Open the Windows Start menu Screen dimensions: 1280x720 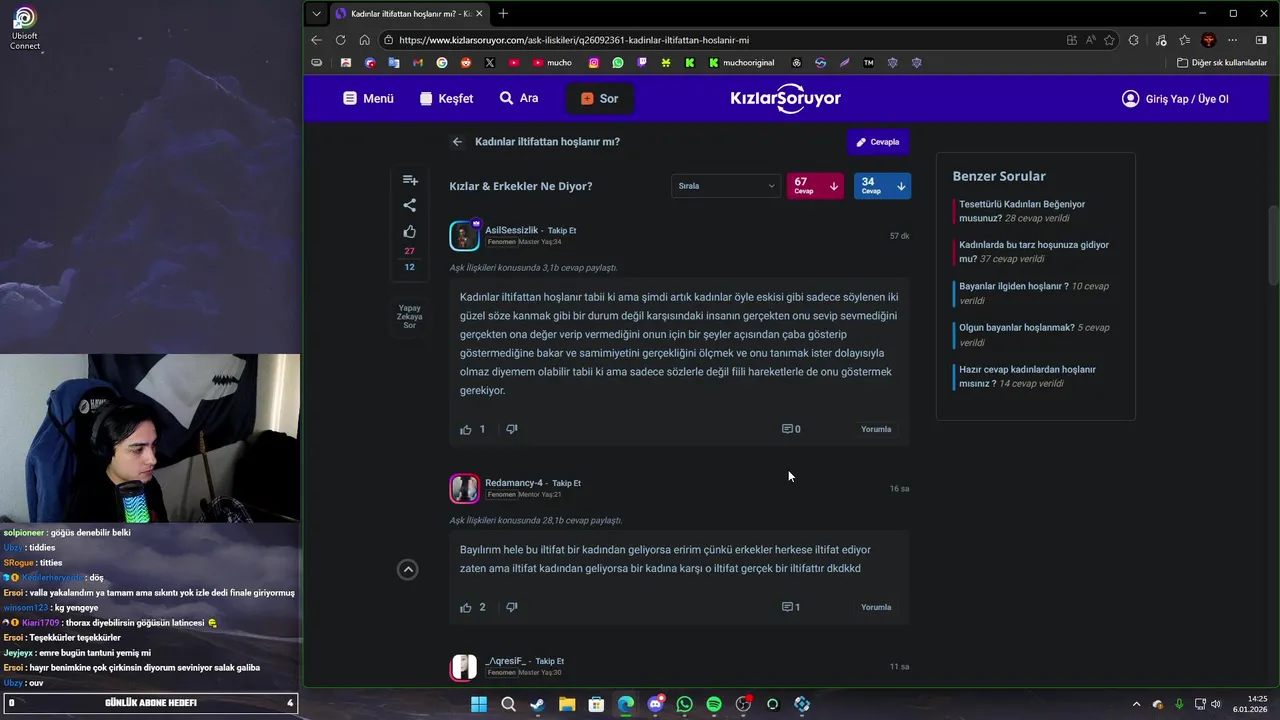(x=479, y=704)
